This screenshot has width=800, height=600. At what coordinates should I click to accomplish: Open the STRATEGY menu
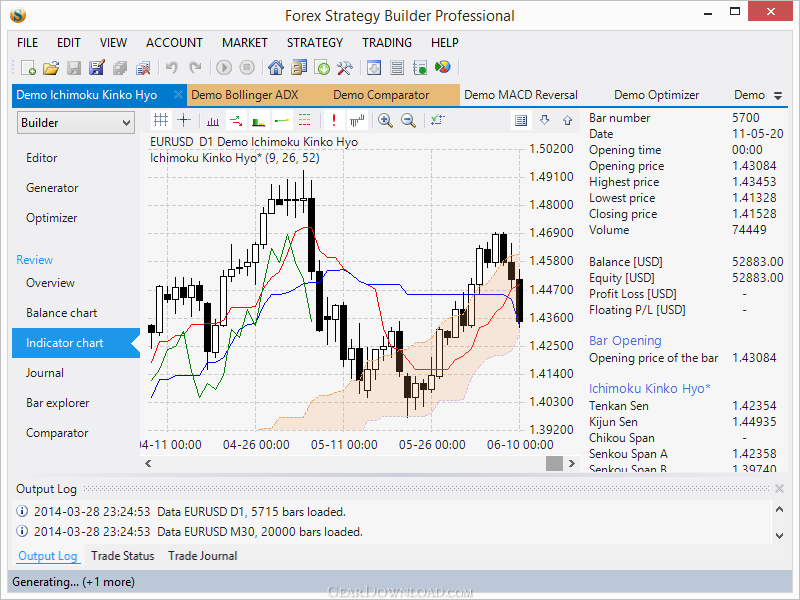315,43
